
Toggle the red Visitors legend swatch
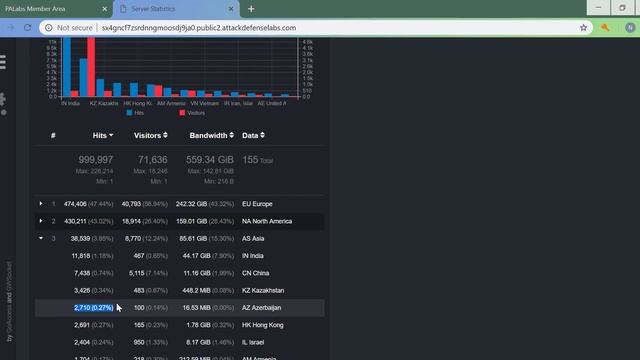tap(182, 113)
